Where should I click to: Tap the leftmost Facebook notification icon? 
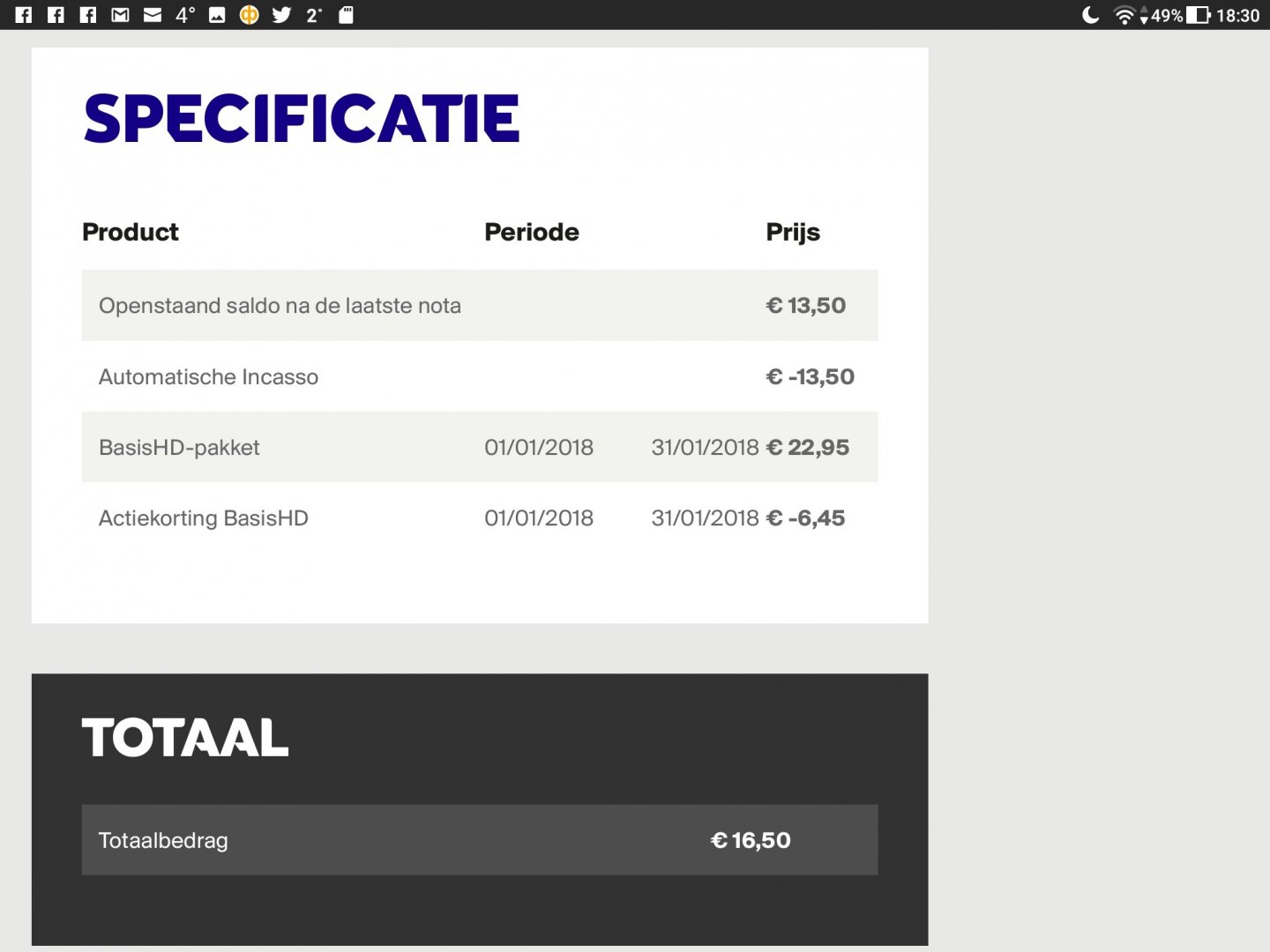click(24, 15)
